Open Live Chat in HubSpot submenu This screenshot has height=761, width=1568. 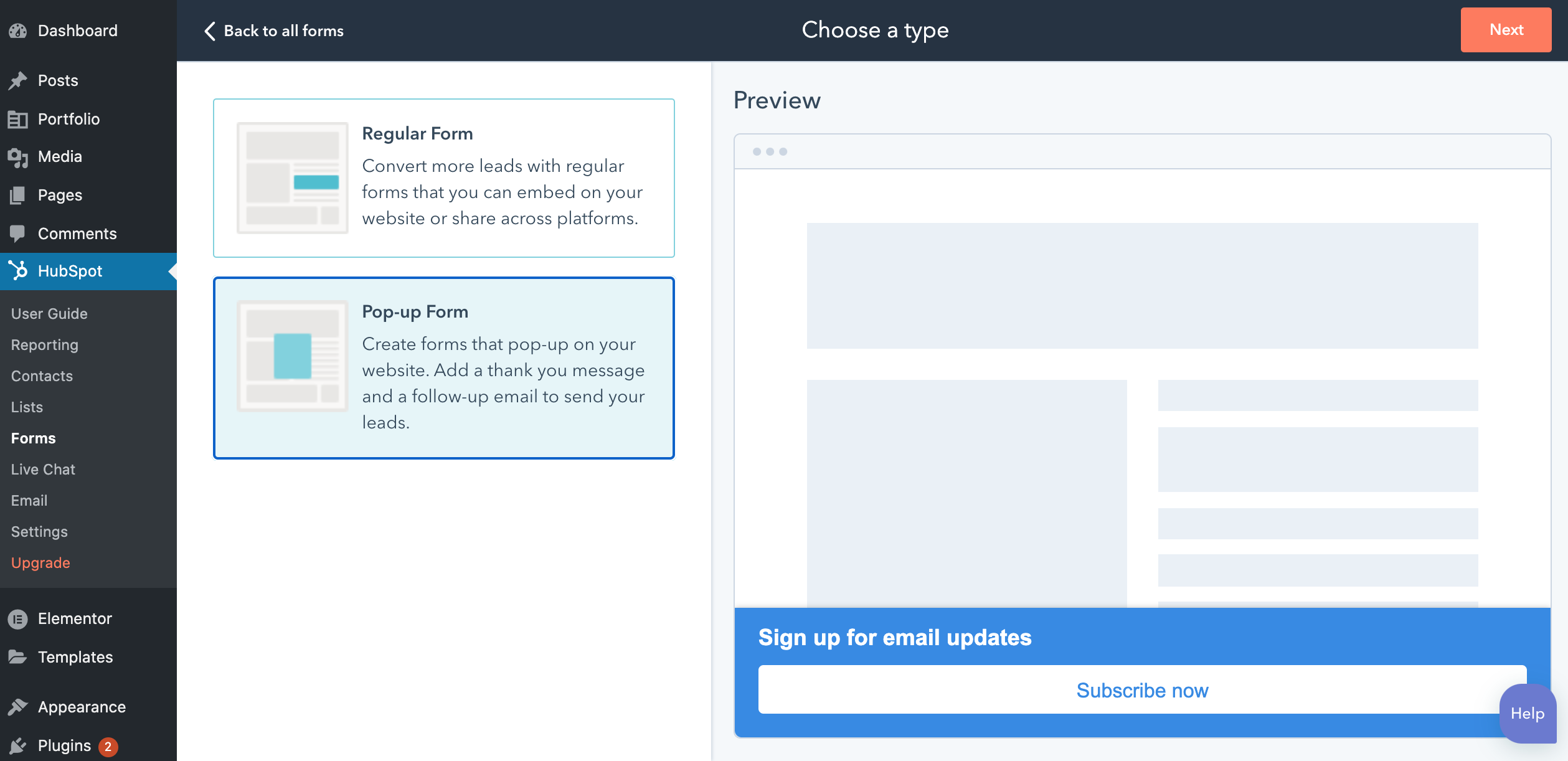[43, 470]
